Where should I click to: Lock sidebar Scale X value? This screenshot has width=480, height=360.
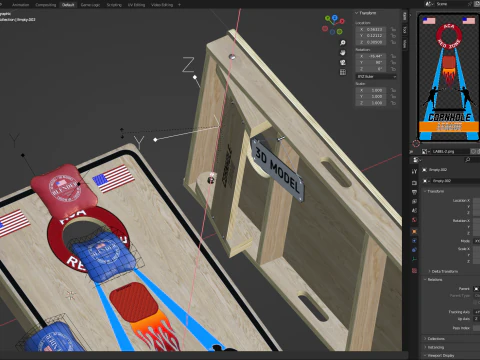tap(393, 90)
